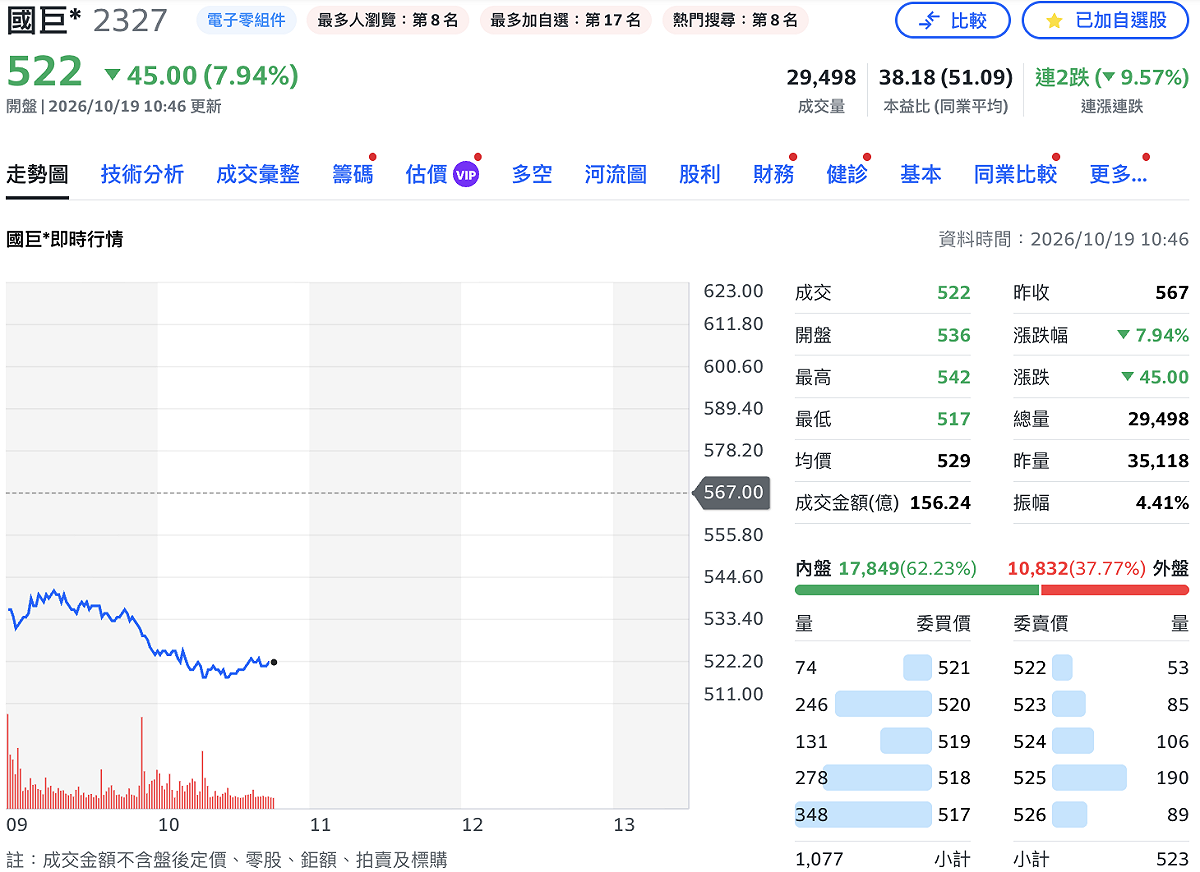
Task: Click the compare arrows icon in 比較 button
Action: [x=929, y=20]
